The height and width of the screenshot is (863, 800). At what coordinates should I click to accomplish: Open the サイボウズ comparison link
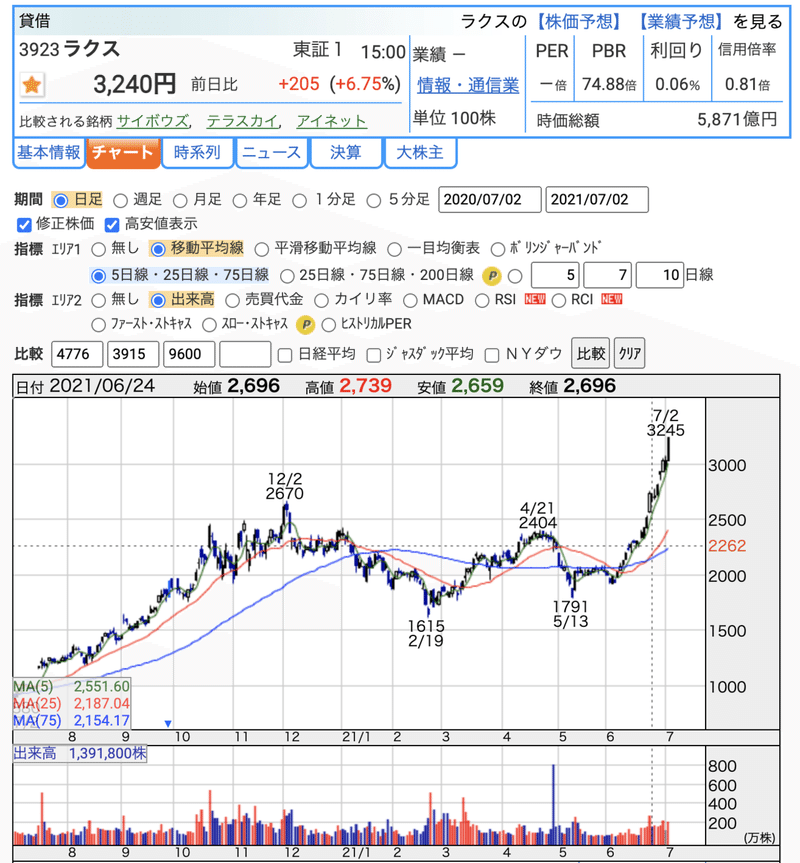coord(152,121)
